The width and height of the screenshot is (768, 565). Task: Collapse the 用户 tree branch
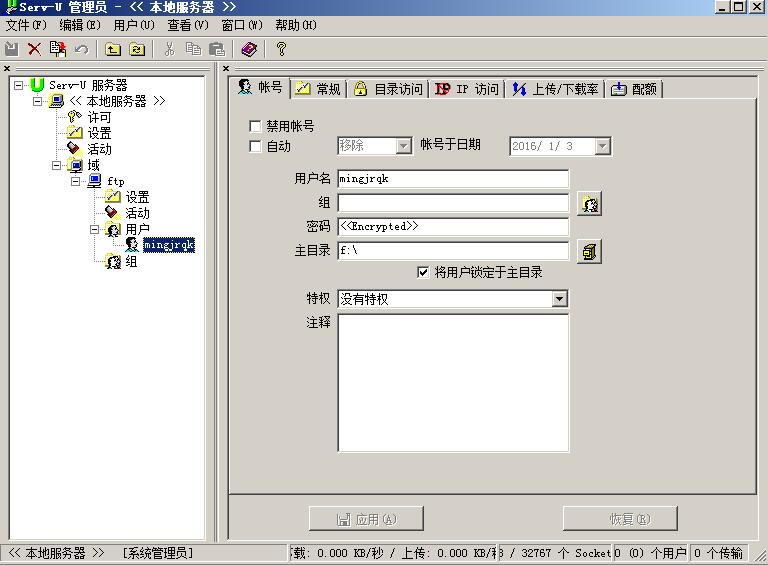point(95,230)
